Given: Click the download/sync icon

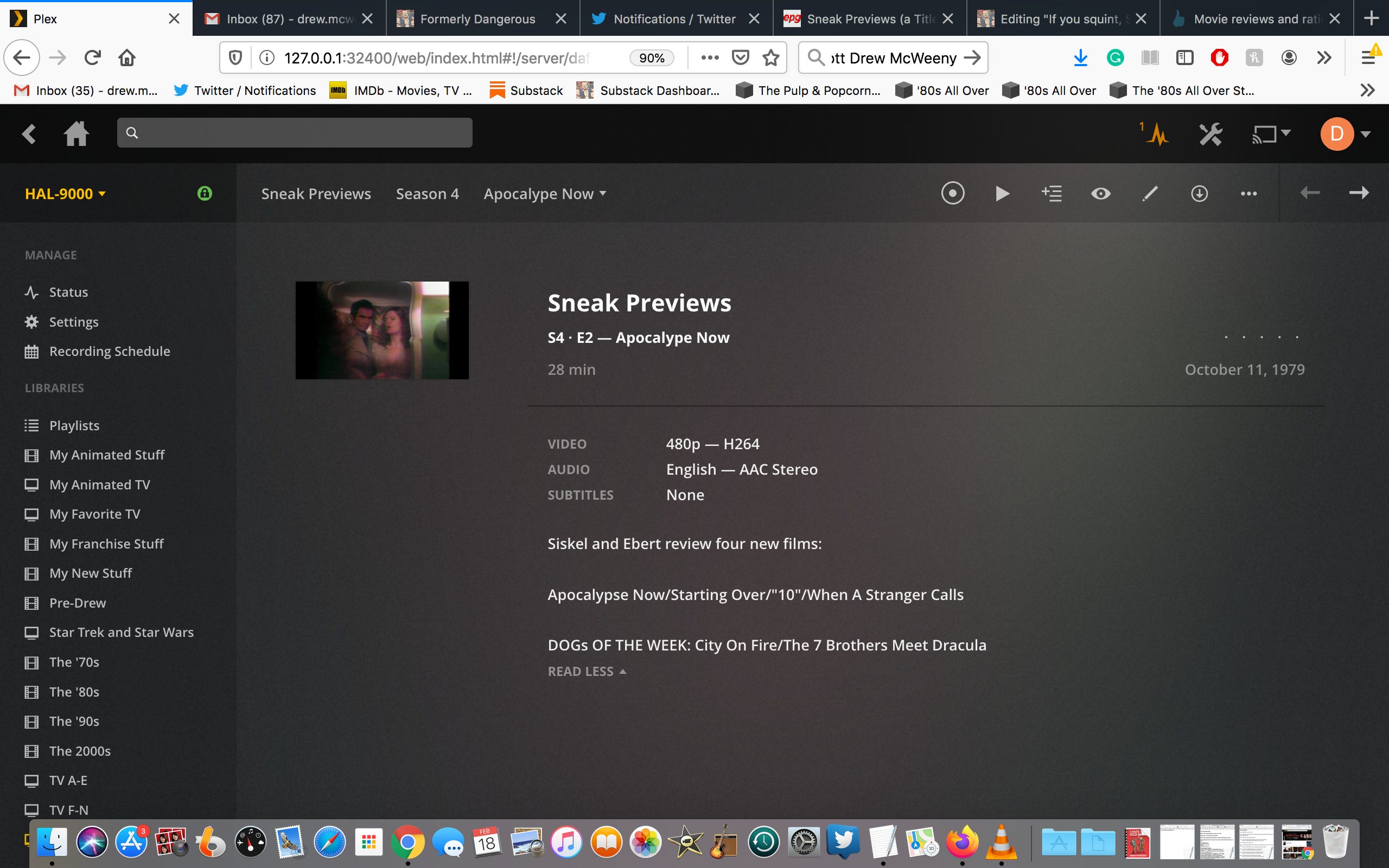Looking at the screenshot, I should [x=1199, y=194].
